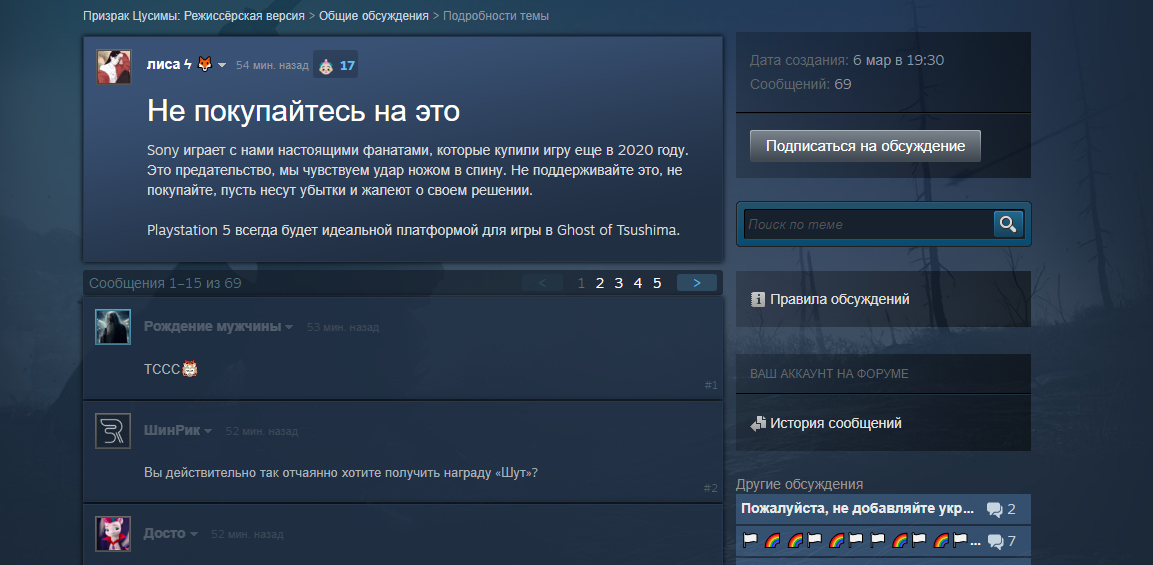Click ШинРик's 52 мин. назад timestamp
Screen dimensions: 1153x565
[262, 431]
